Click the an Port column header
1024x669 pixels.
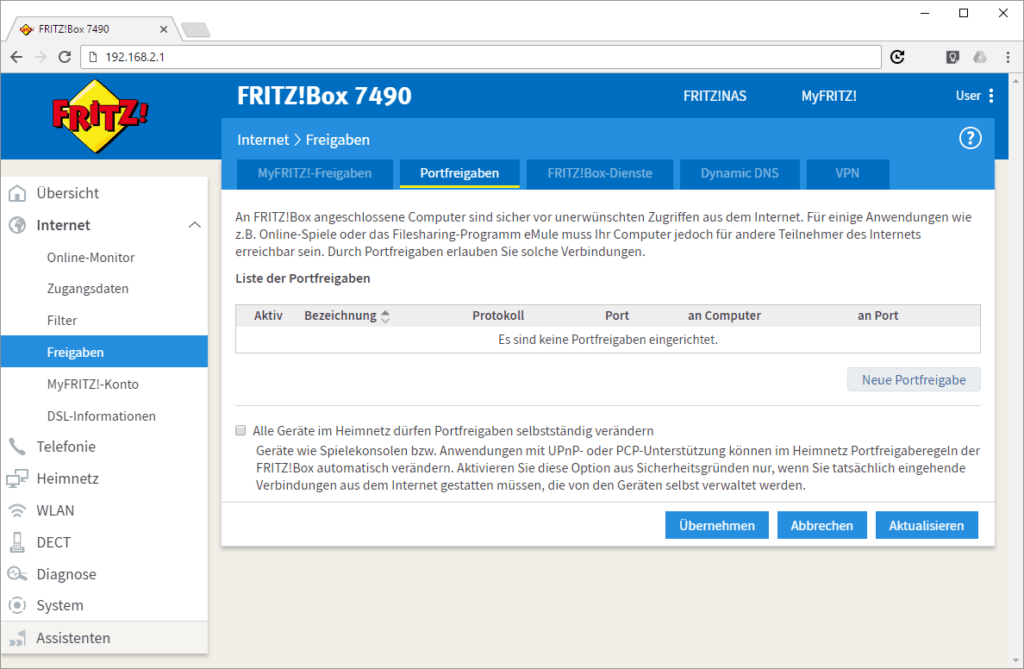point(878,316)
